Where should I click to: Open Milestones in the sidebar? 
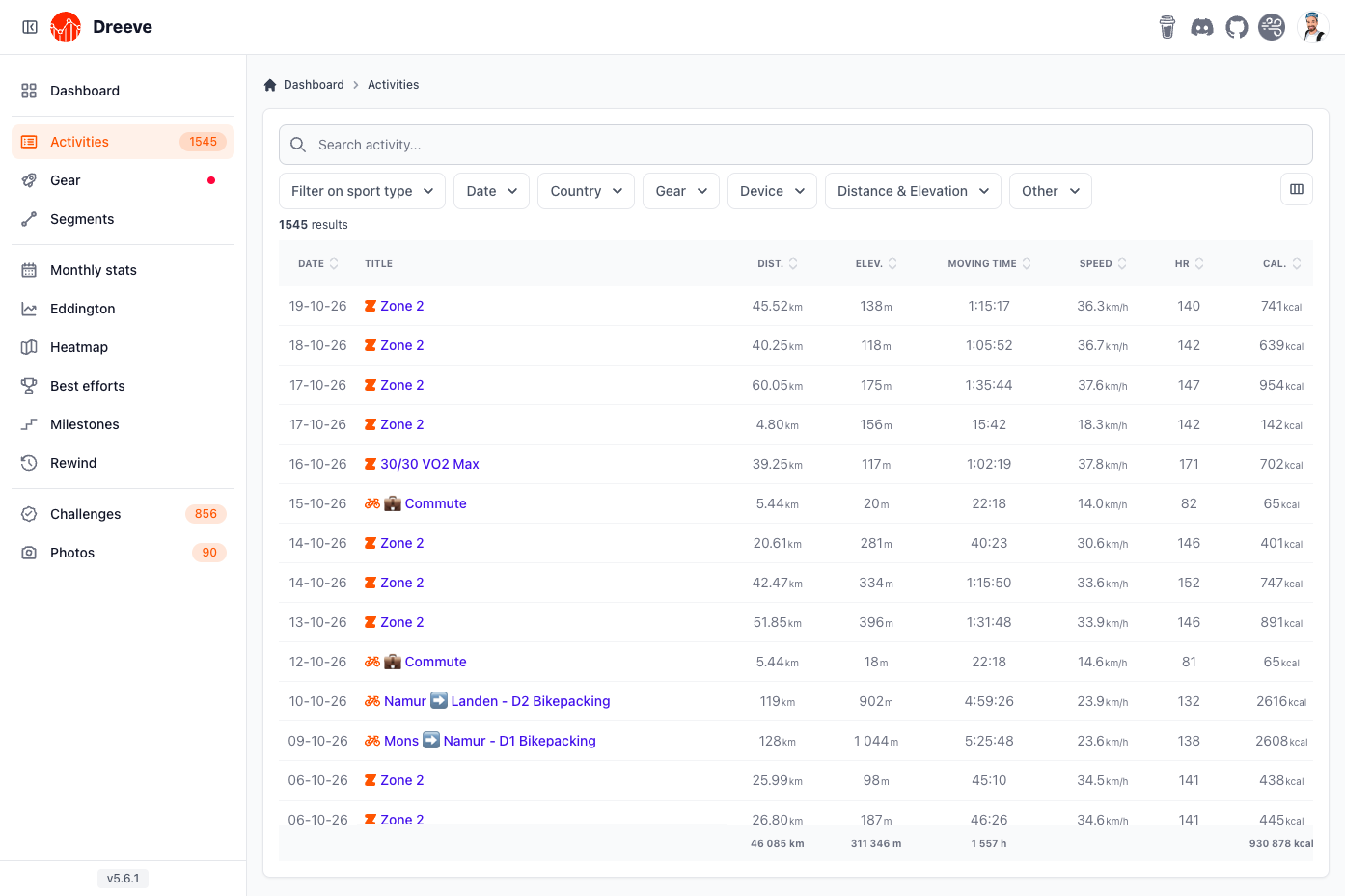pos(123,424)
